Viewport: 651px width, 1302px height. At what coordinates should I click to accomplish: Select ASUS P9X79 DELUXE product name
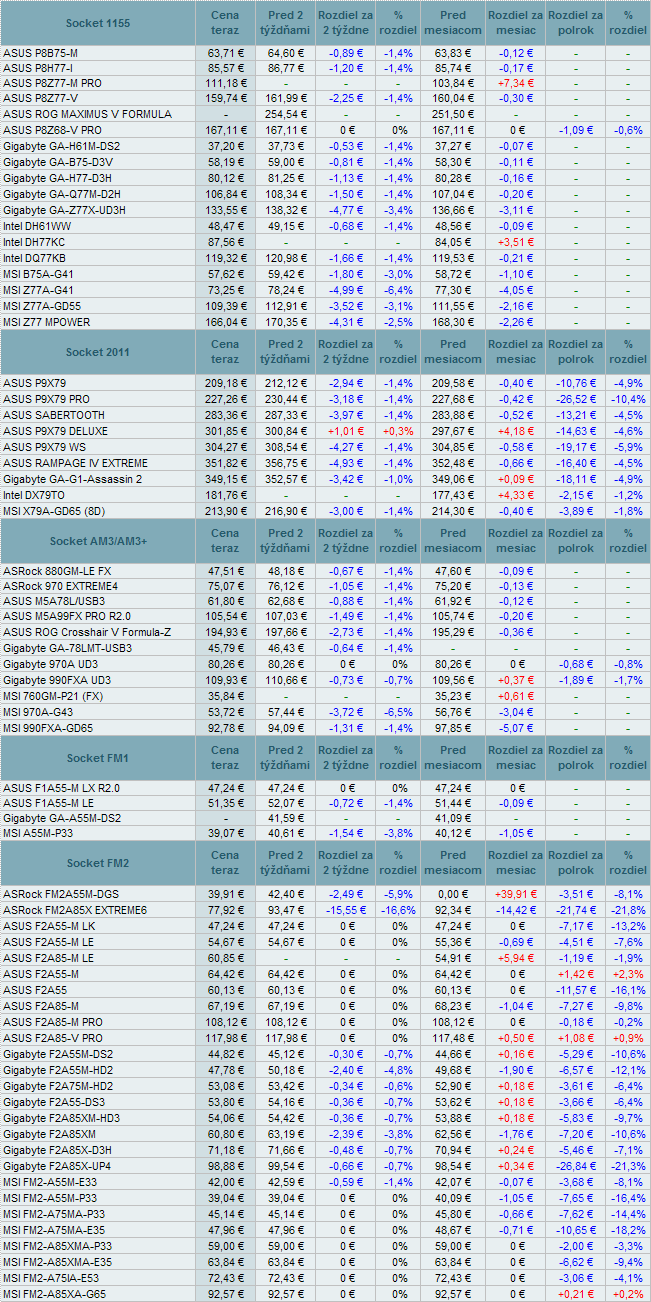[x=55, y=431]
